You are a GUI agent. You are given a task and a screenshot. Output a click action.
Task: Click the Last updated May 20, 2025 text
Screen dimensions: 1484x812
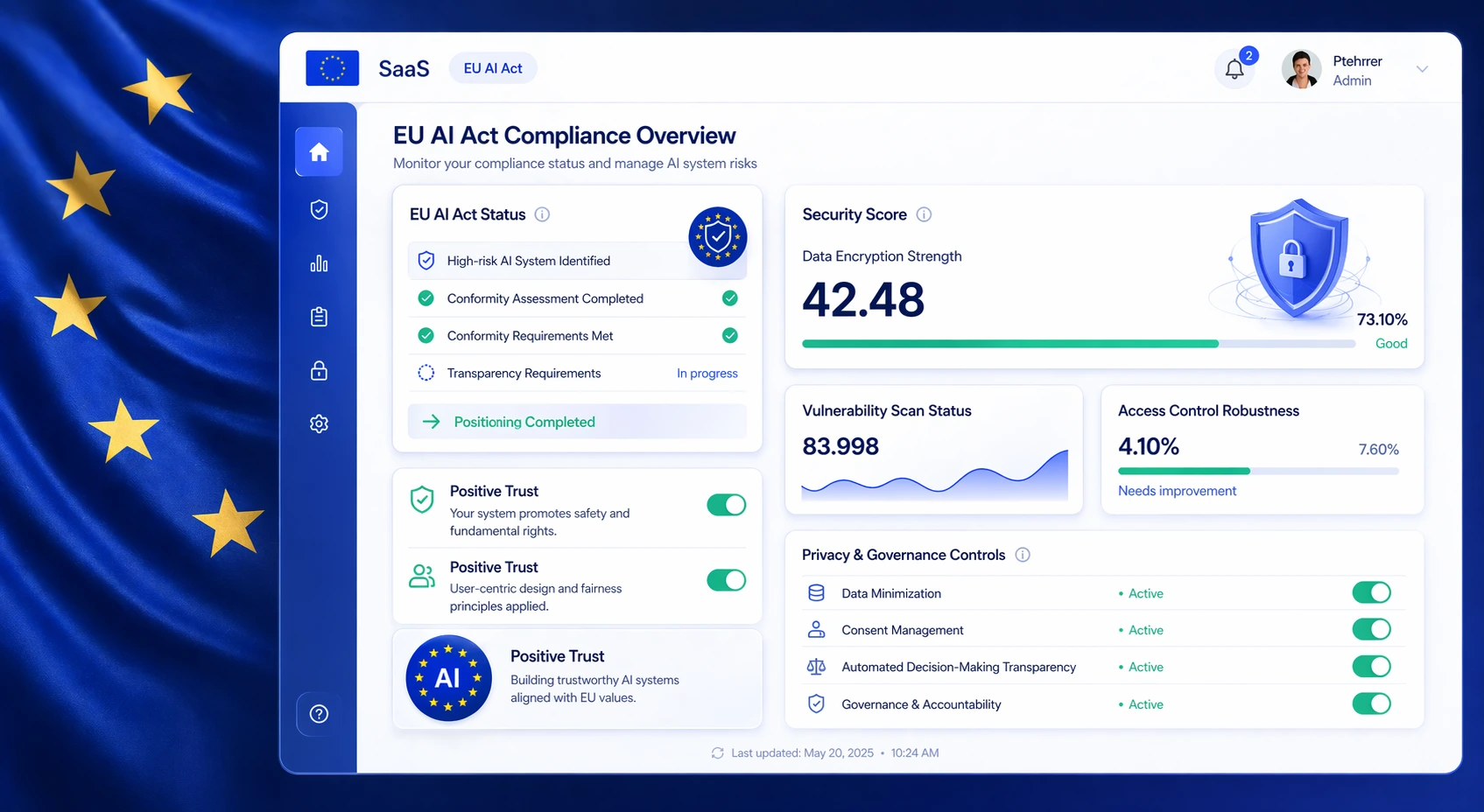point(803,752)
